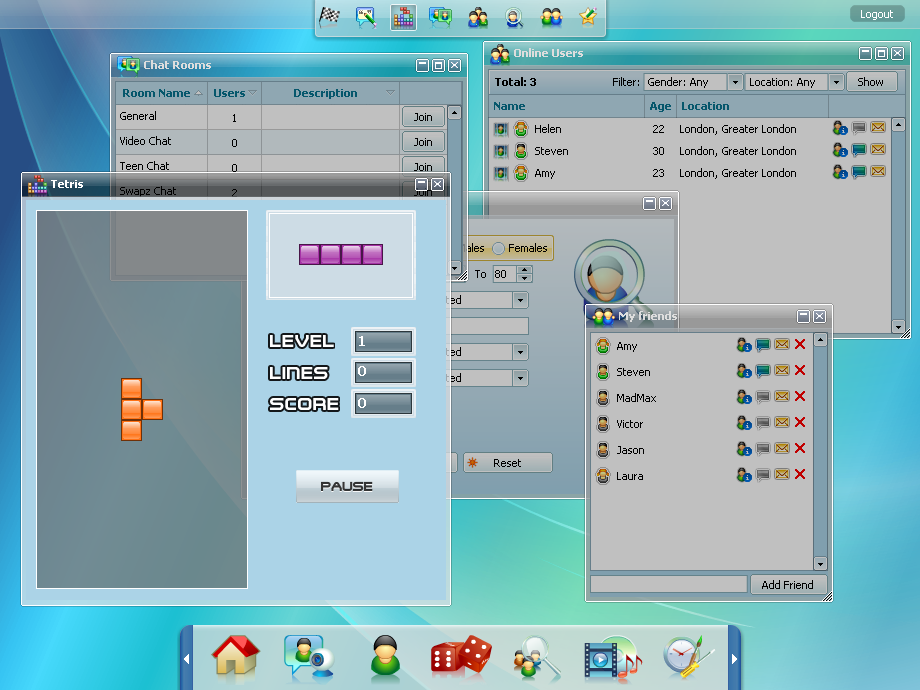Open the checkered flag icon in top toolbar

(x=329, y=17)
